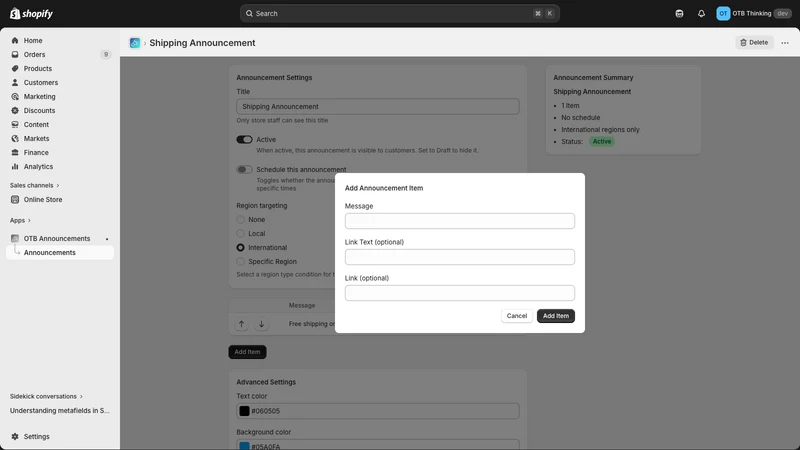Click app icon in breadcrumb header

click(x=135, y=43)
